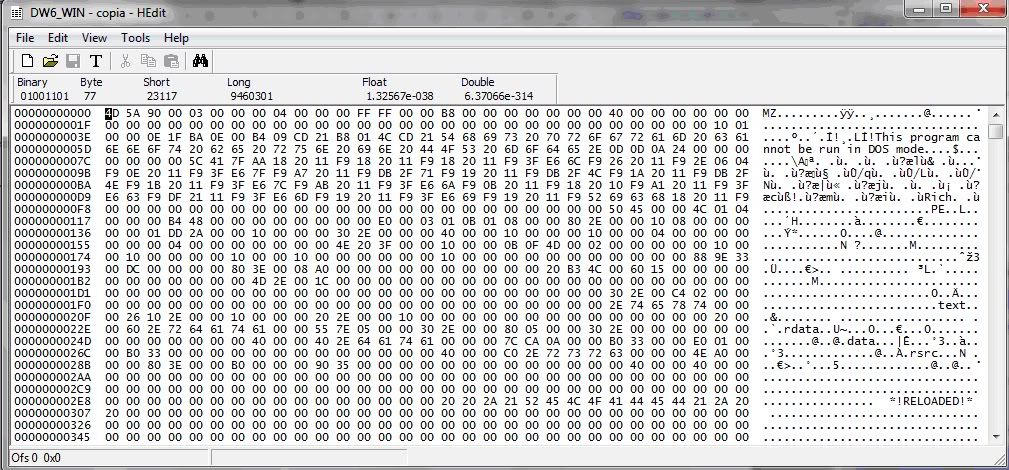Click the Paste clipboard icon
This screenshot has width=1009, height=470.
169,61
